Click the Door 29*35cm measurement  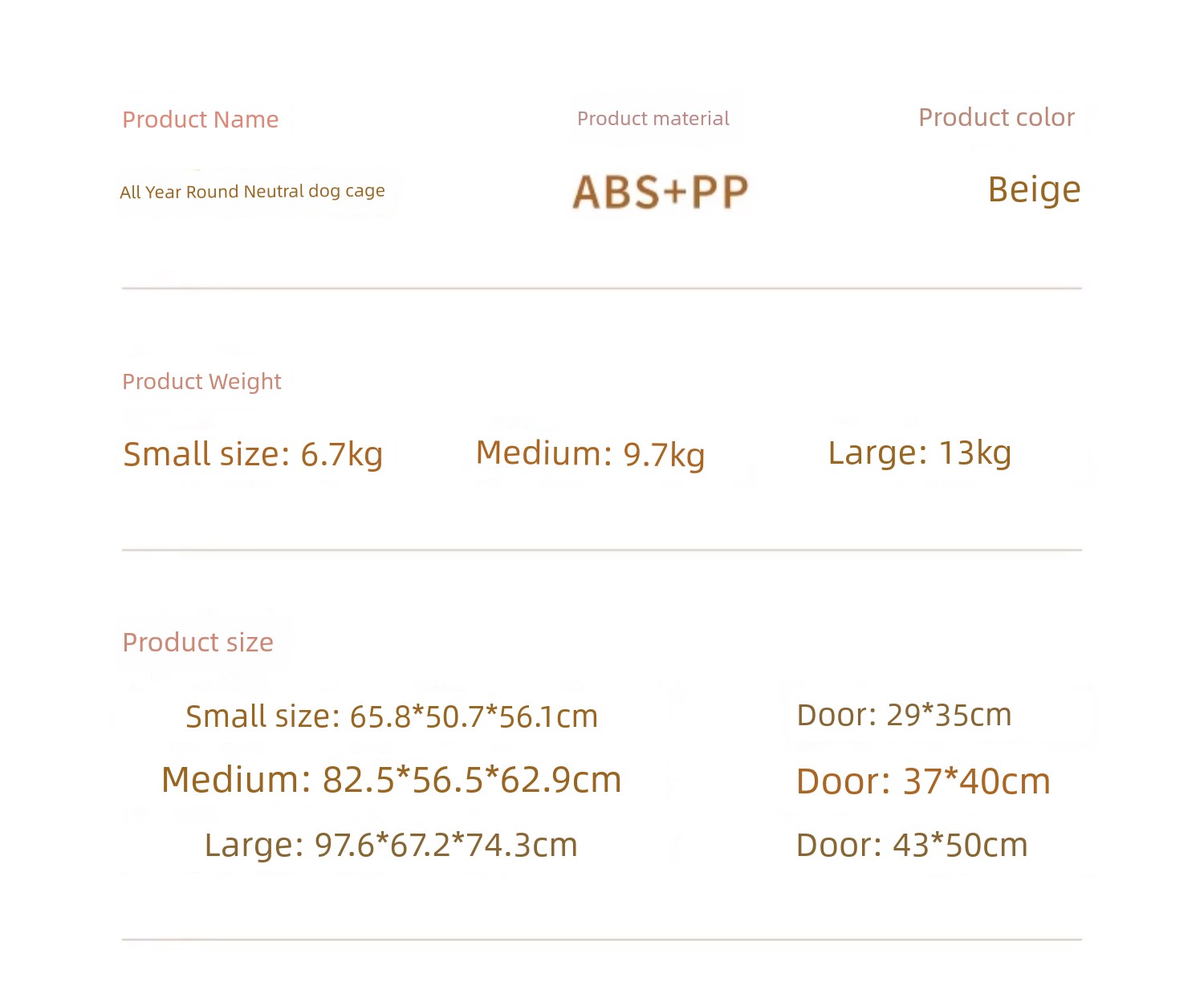[904, 715]
